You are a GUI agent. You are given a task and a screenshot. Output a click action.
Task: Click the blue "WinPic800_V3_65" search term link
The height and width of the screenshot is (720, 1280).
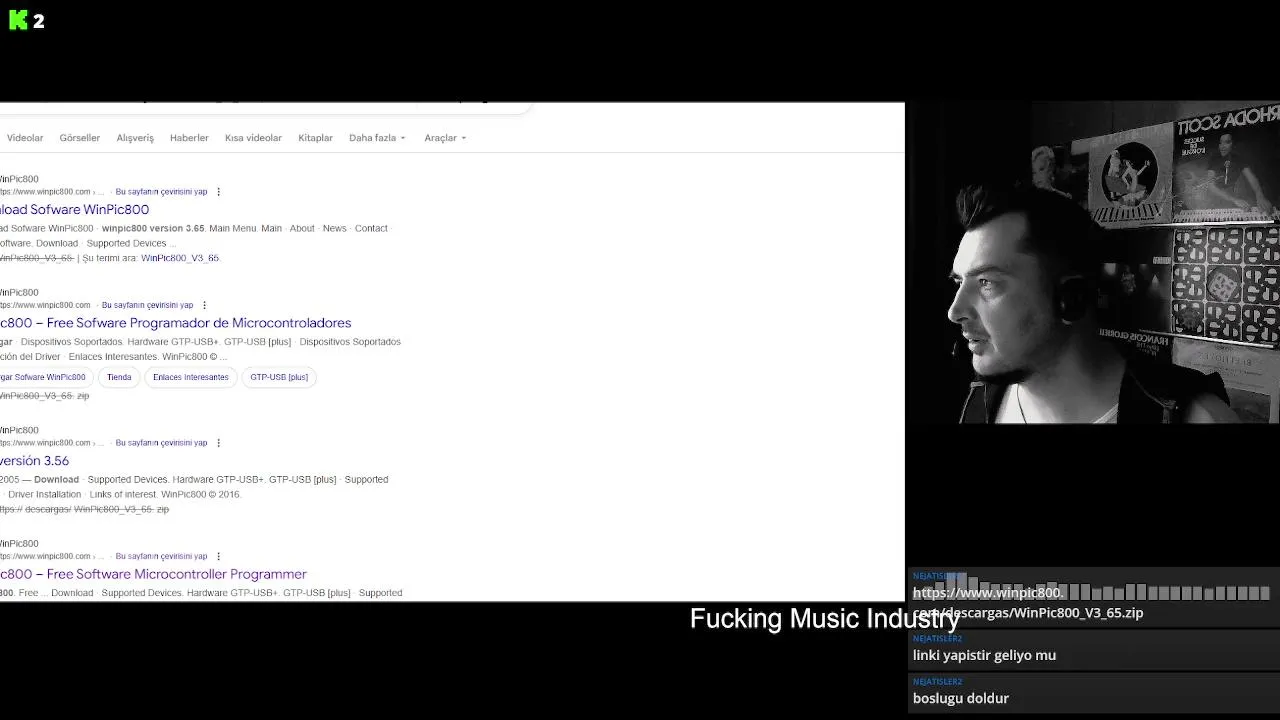180,258
